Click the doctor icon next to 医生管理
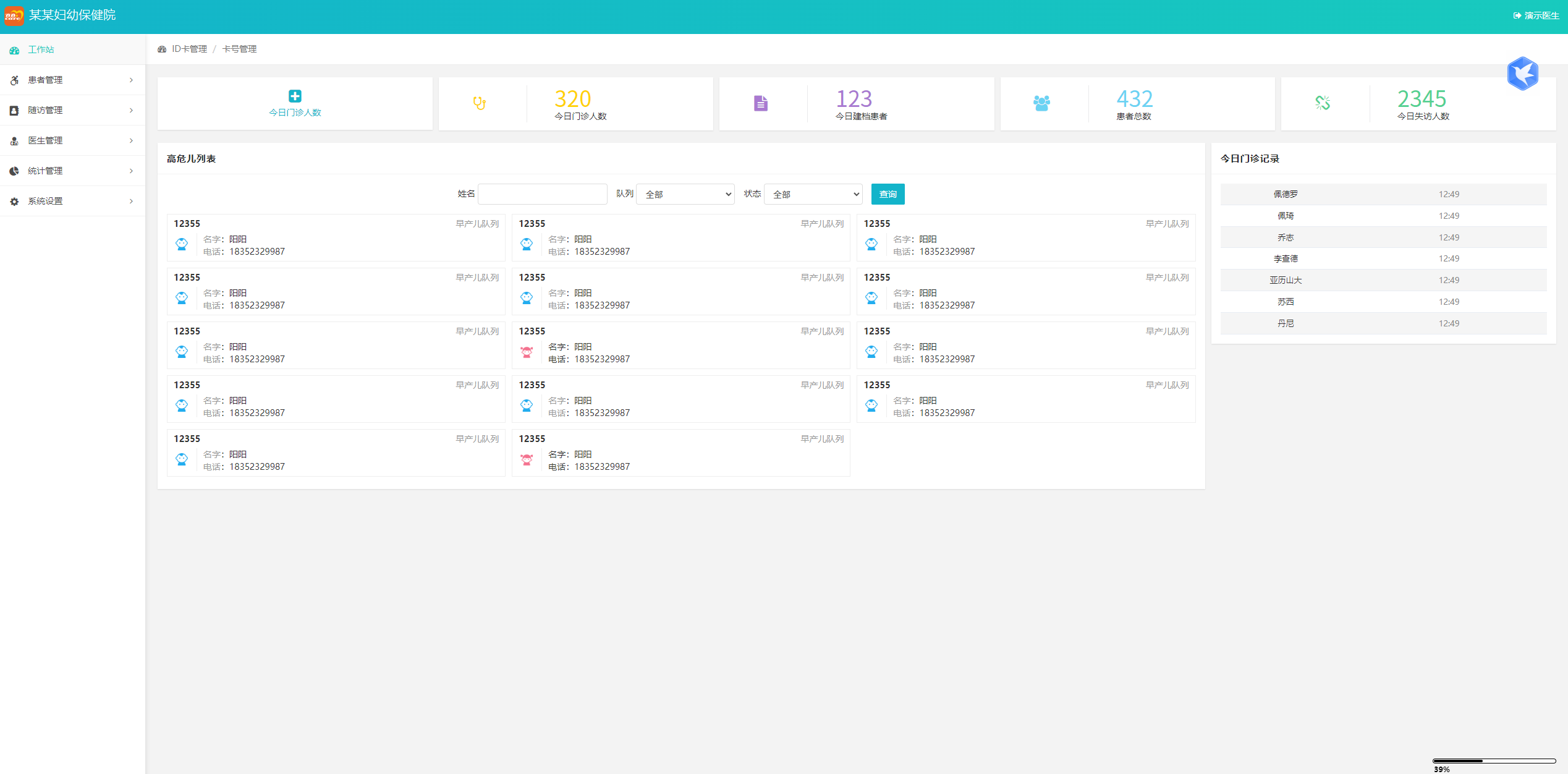Viewport: 1568px width, 774px height. [x=14, y=141]
